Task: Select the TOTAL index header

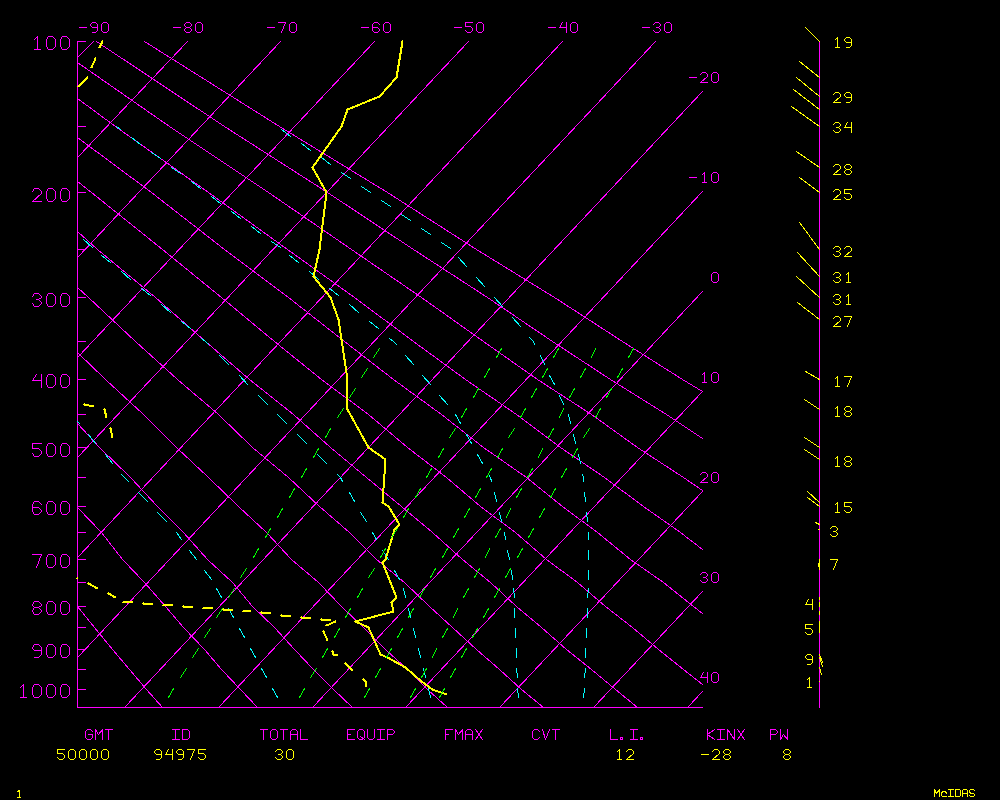Action: click(283, 735)
